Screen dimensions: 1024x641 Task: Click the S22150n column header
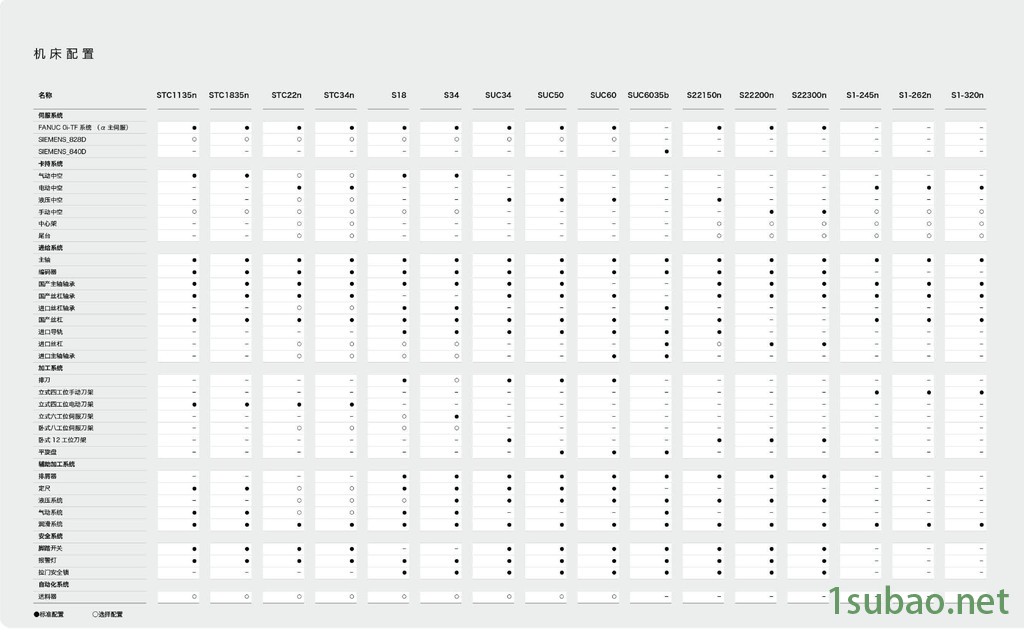[704, 95]
